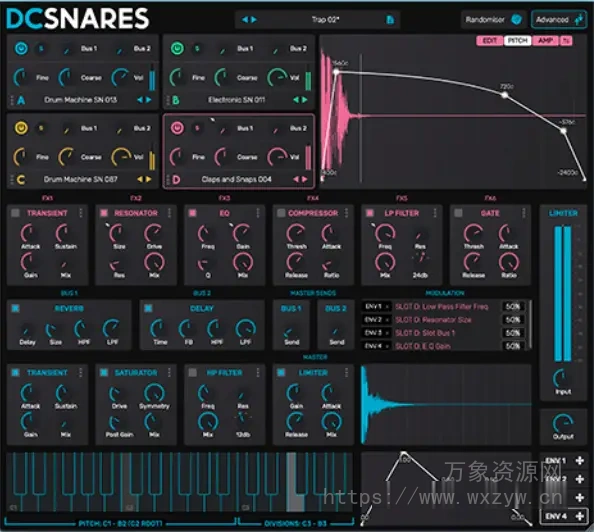Viewport: 594px width, 532px height.
Task: Open master Limiter module options menu
Action: 346,372
